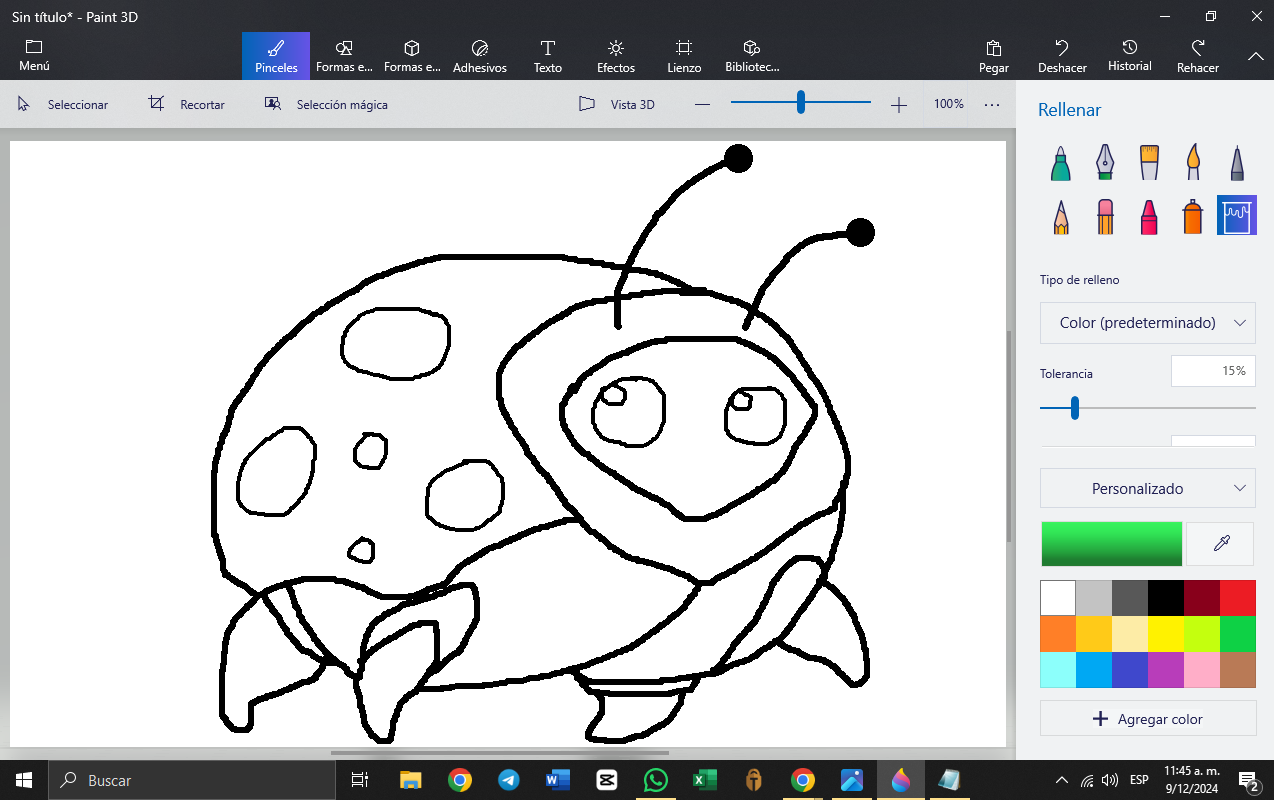
Task: Choose the red color swatch
Action: (x=1238, y=598)
